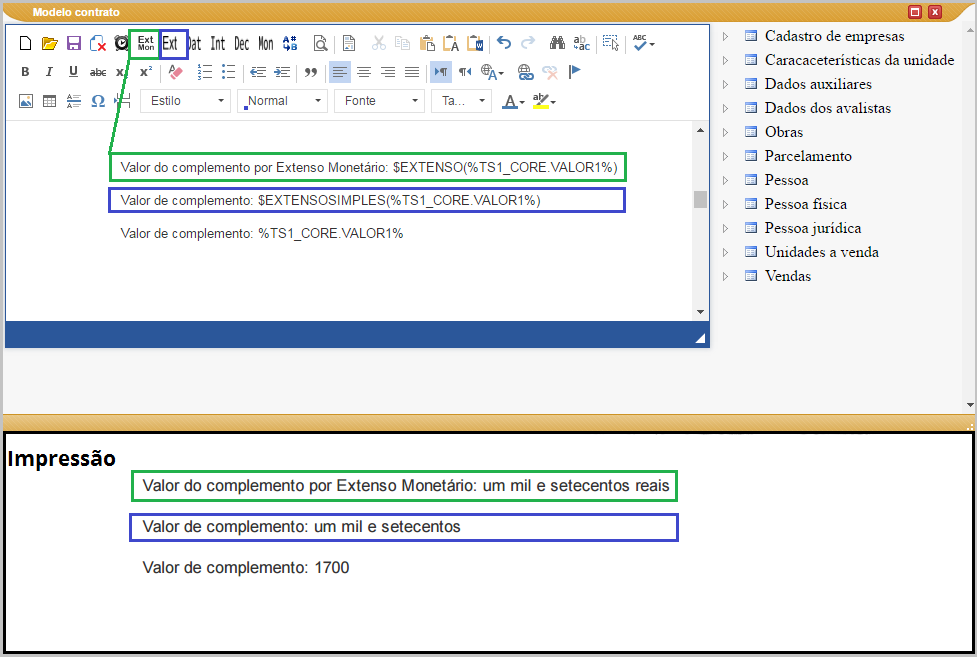Image resolution: width=977 pixels, height=657 pixels.
Task: Save the contract template
Action: (74, 44)
